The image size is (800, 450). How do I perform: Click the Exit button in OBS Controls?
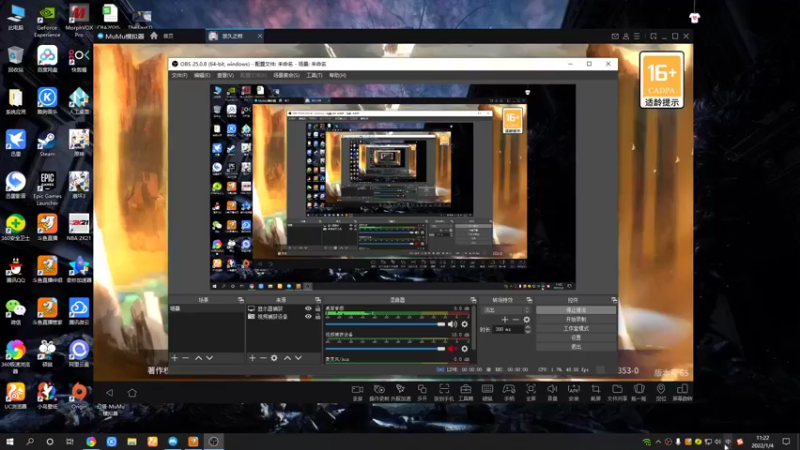[576, 346]
